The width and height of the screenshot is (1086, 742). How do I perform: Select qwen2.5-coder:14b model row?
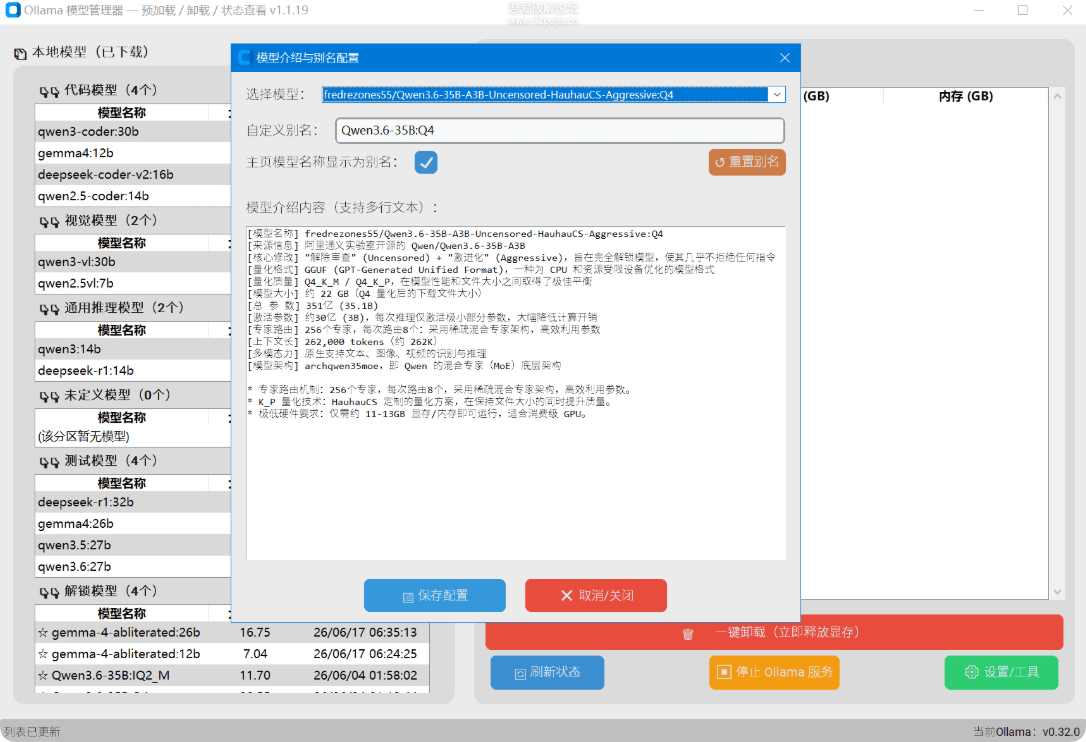133,196
